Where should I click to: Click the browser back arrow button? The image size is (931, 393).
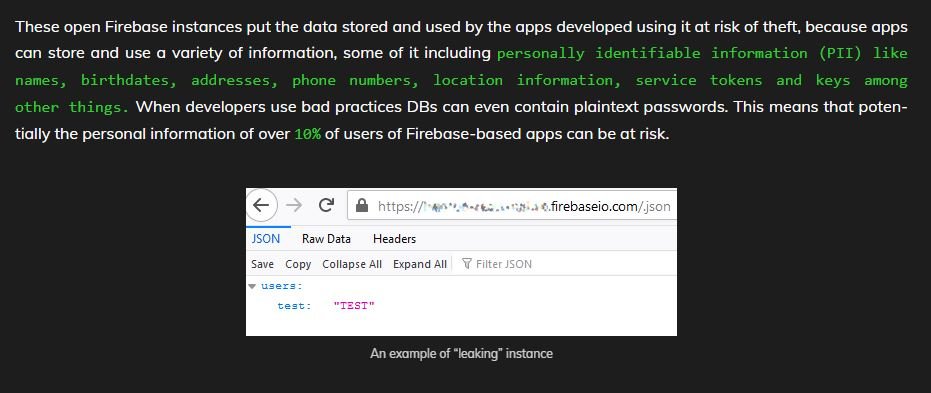click(x=261, y=205)
